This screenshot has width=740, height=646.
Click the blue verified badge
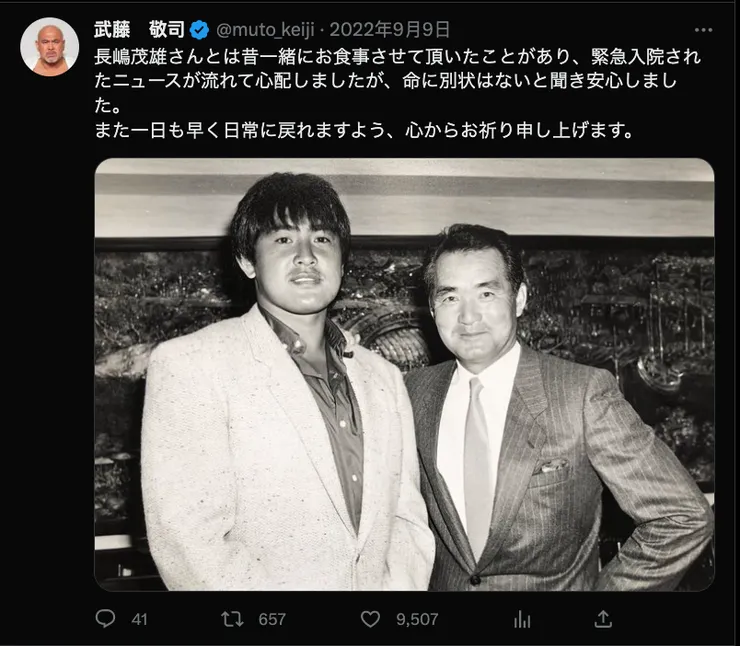(200, 30)
